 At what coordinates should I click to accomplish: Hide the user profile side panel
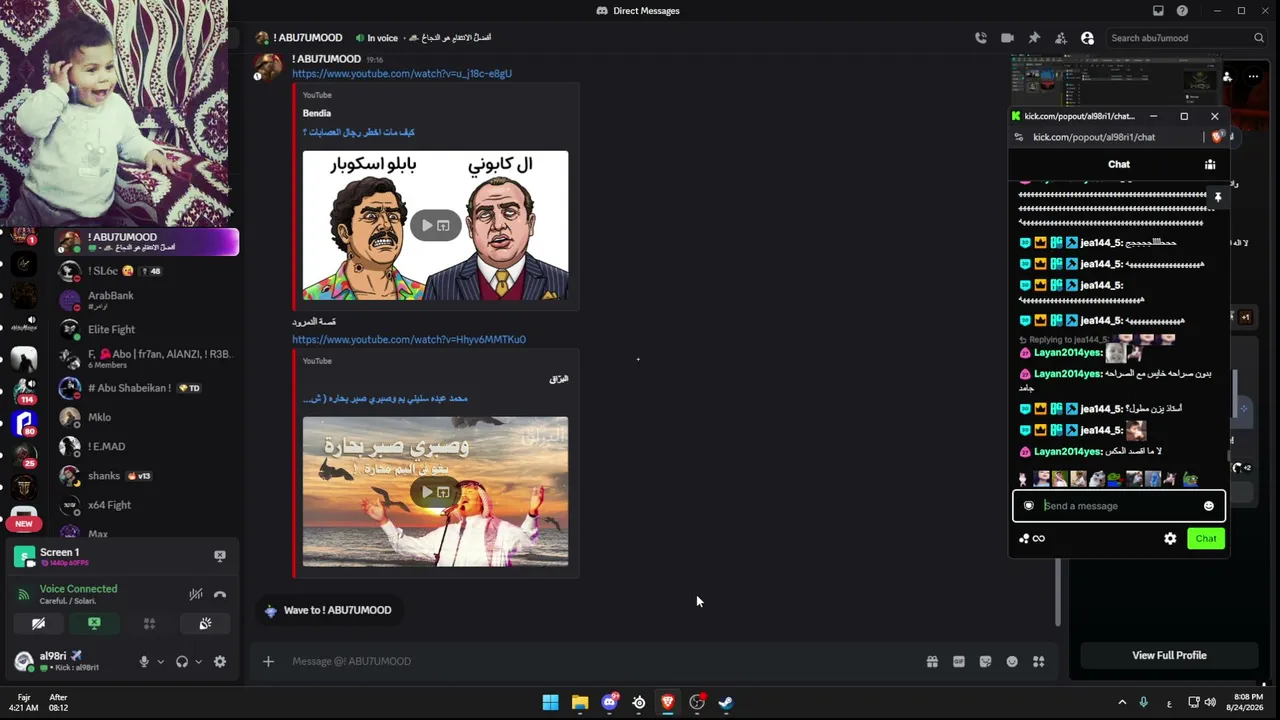[x=1087, y=38]
